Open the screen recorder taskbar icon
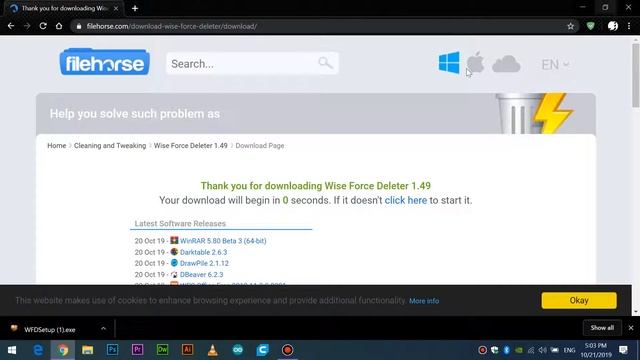 [287, 350]
